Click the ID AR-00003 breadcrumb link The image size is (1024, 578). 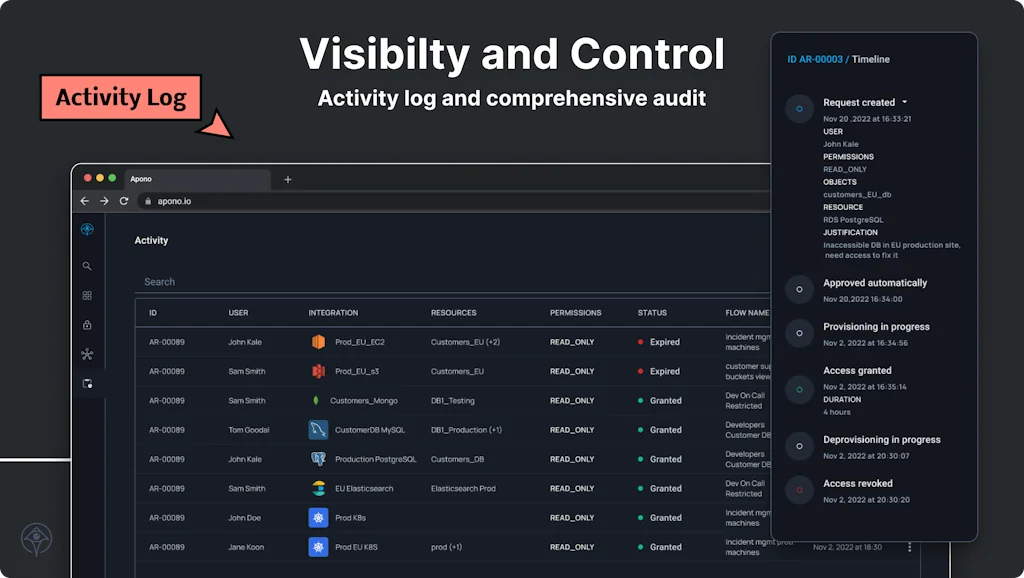click(815, 60)
